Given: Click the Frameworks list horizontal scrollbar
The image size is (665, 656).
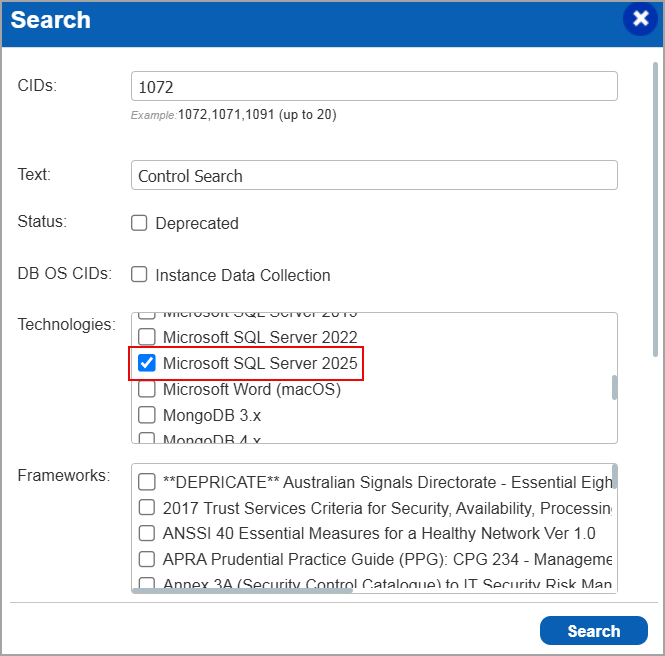Looking at the screenshot, I should 242,590.
